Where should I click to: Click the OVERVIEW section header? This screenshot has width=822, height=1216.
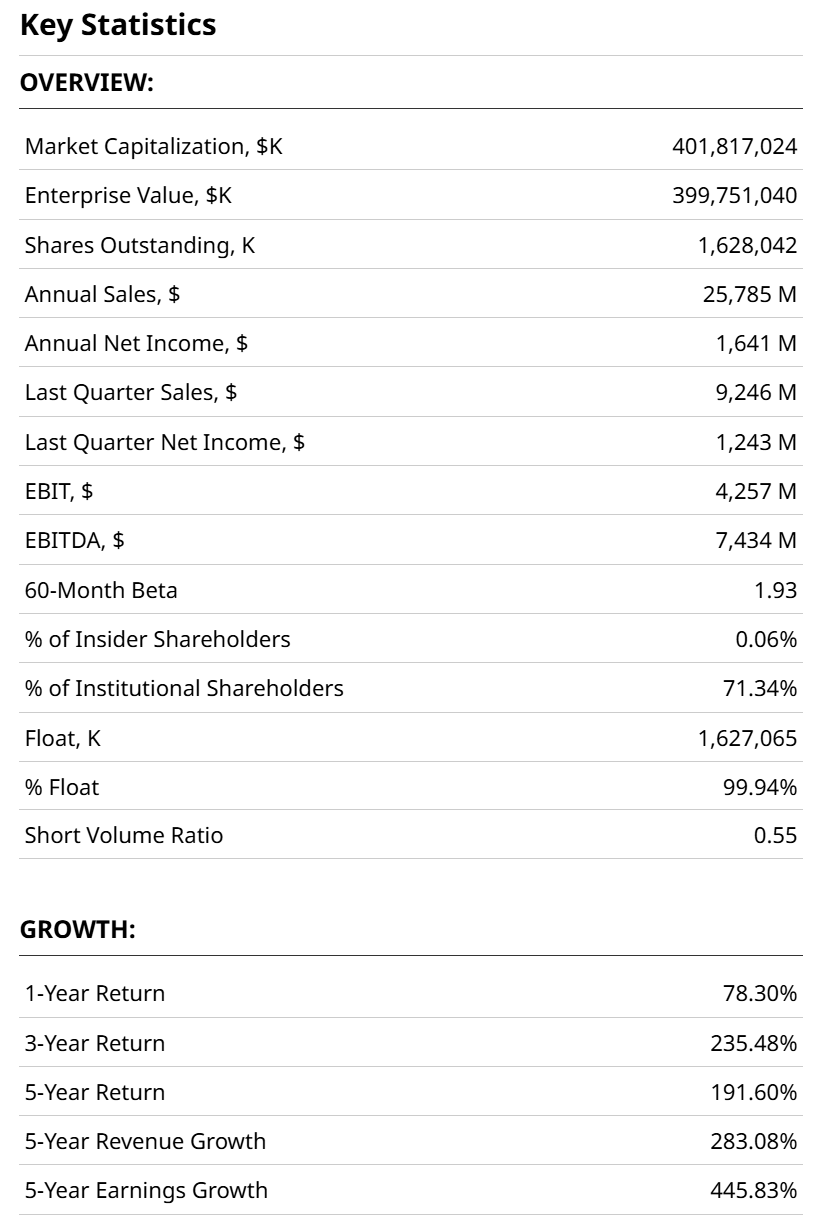click(87, 84)
